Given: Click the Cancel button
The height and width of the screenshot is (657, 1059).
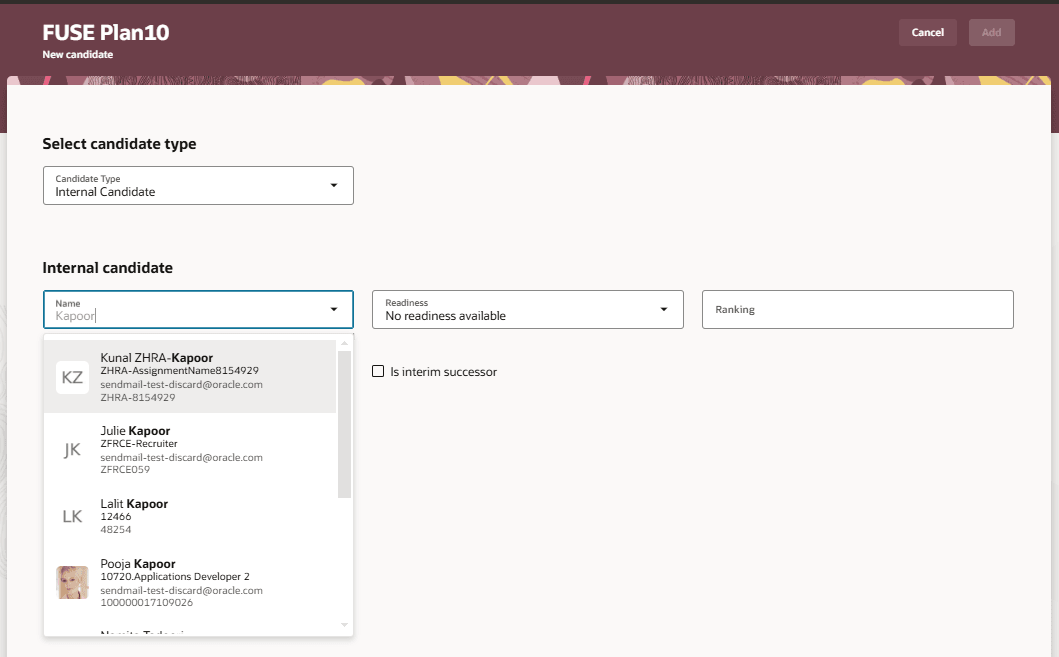Looking at the screenshot, I should 927,32.
